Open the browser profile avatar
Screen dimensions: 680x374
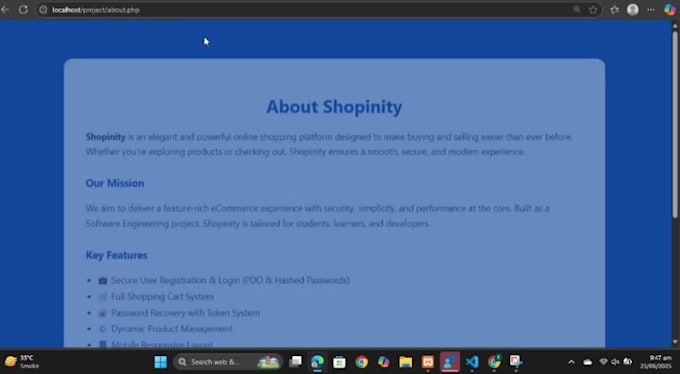[x=633, y=10]
